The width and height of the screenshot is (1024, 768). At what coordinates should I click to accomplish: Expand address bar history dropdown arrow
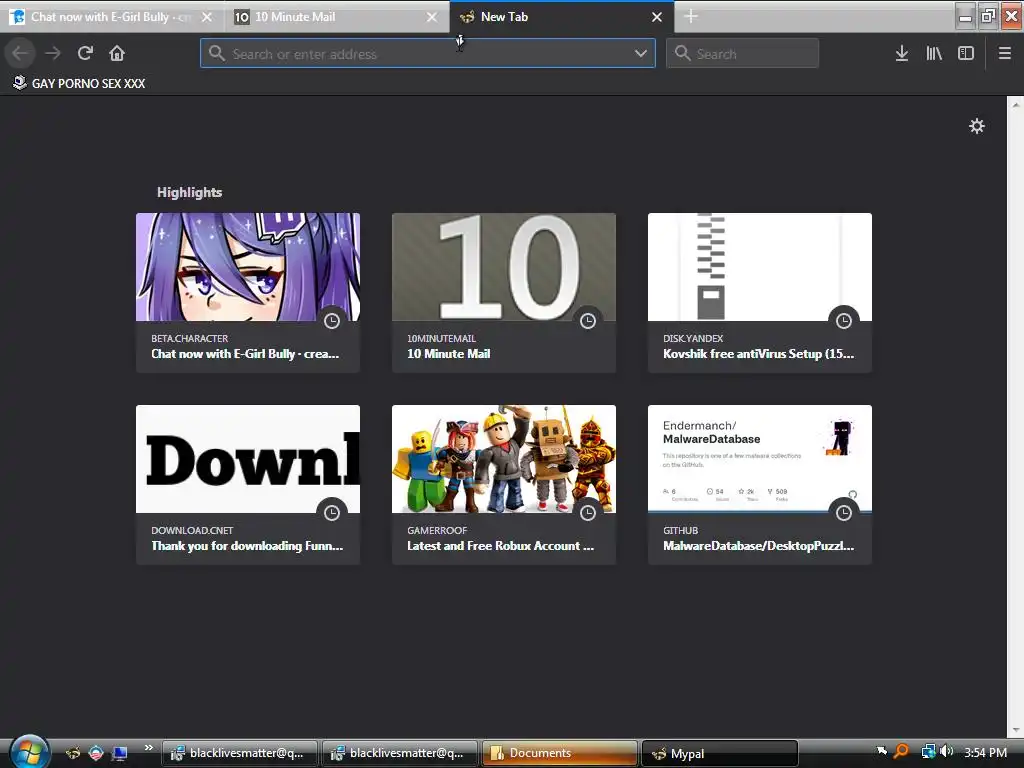[641, 54]
